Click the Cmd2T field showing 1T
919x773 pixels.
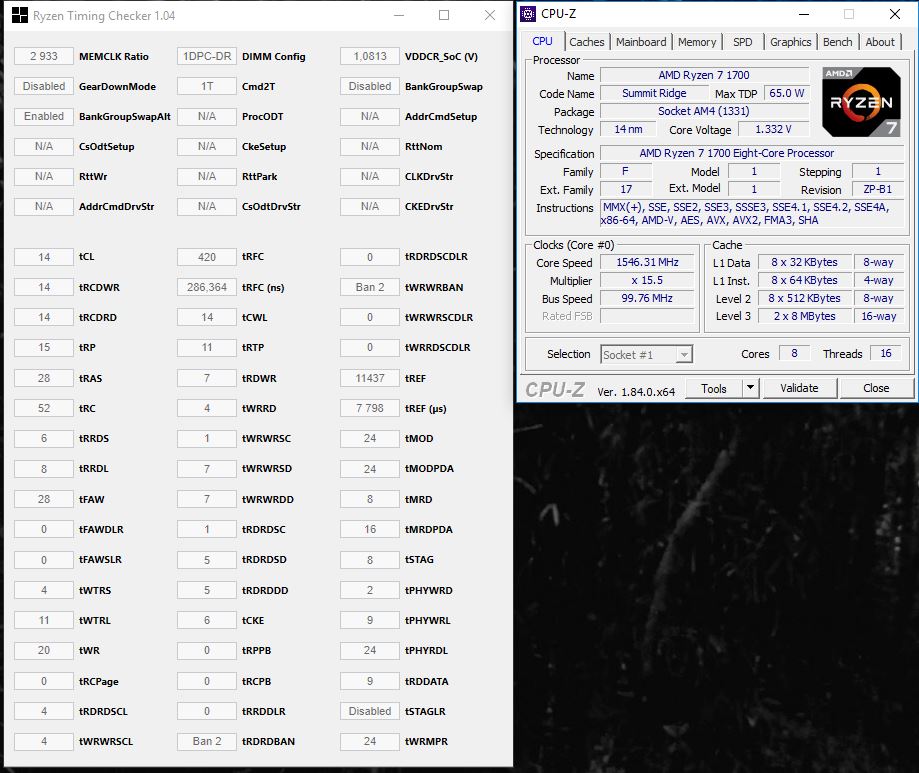207,86
